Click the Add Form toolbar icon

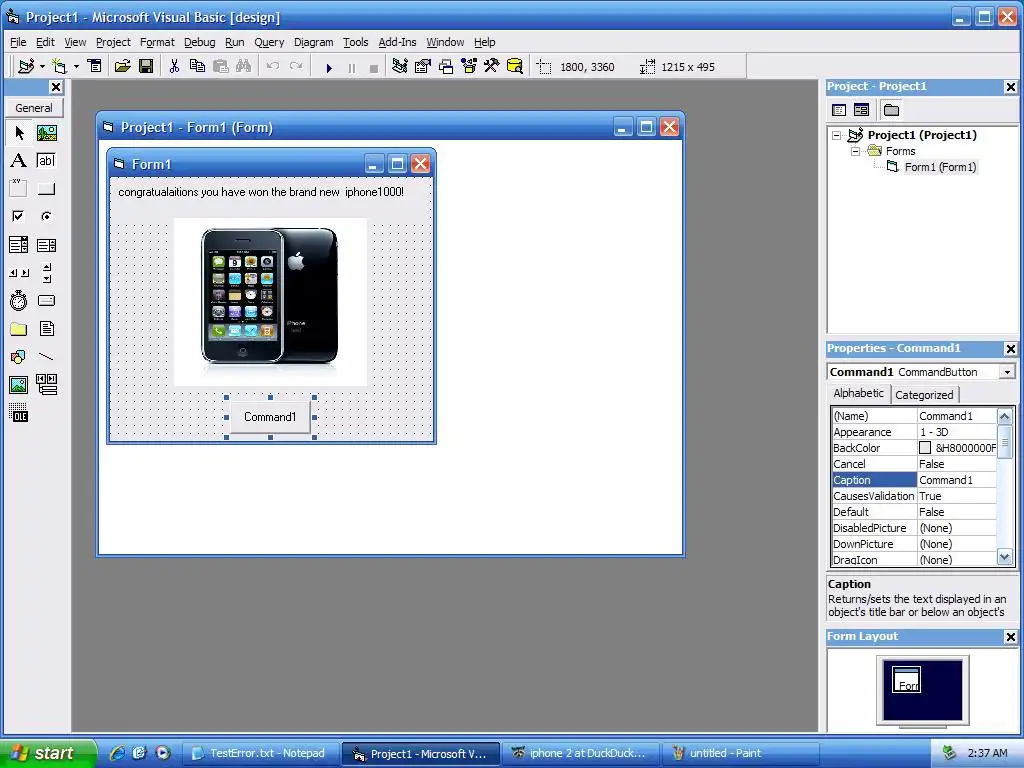[x=59, y=67]
